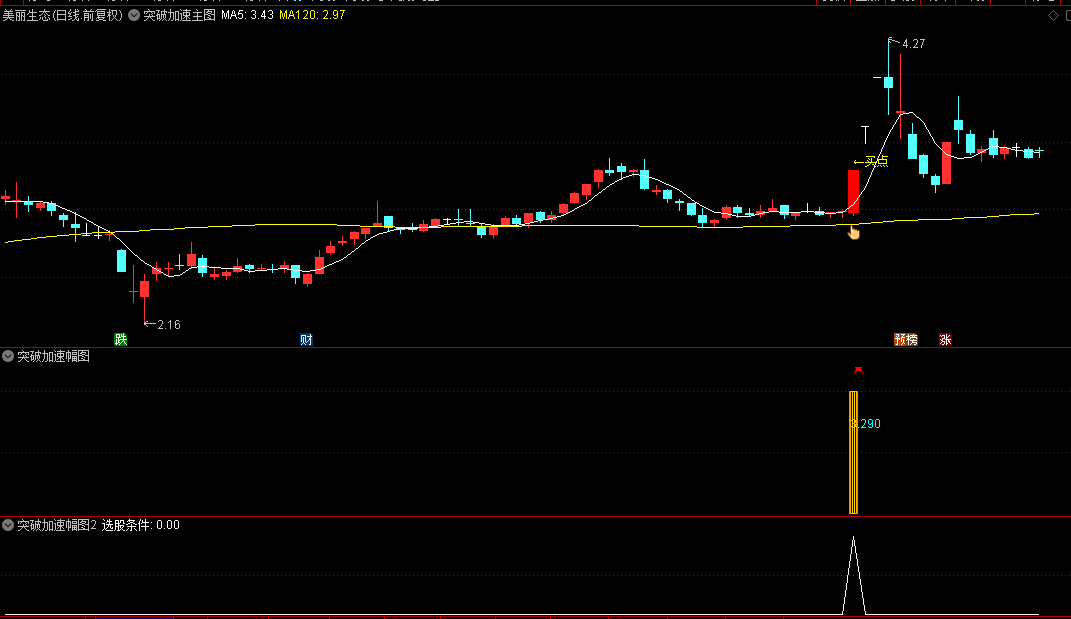Click the 4.27 high price label

pos(913,44)
